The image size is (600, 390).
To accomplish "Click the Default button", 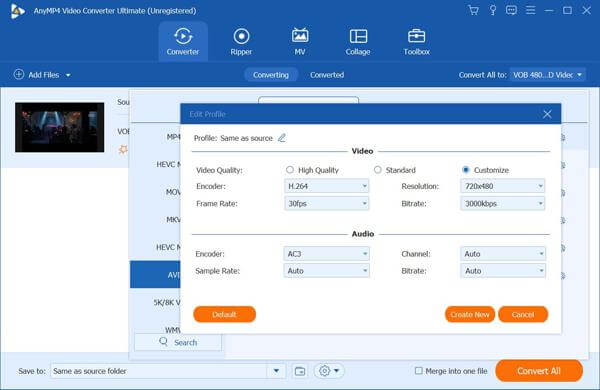I will 225,315.
